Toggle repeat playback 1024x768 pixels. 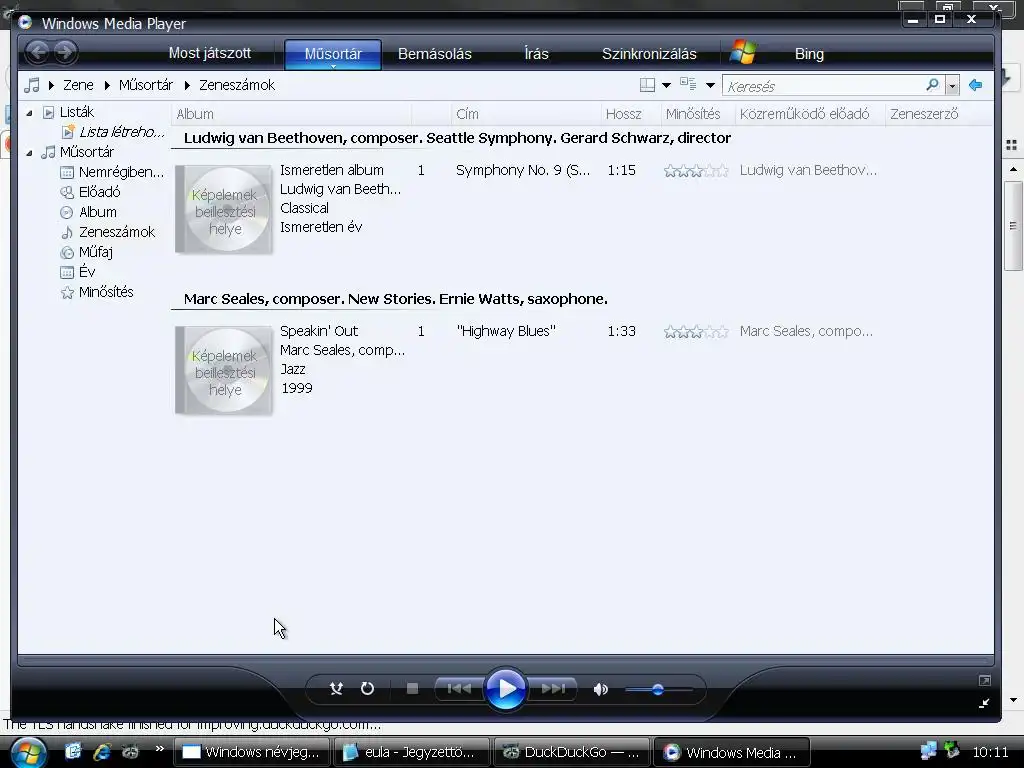click(367, 688)
